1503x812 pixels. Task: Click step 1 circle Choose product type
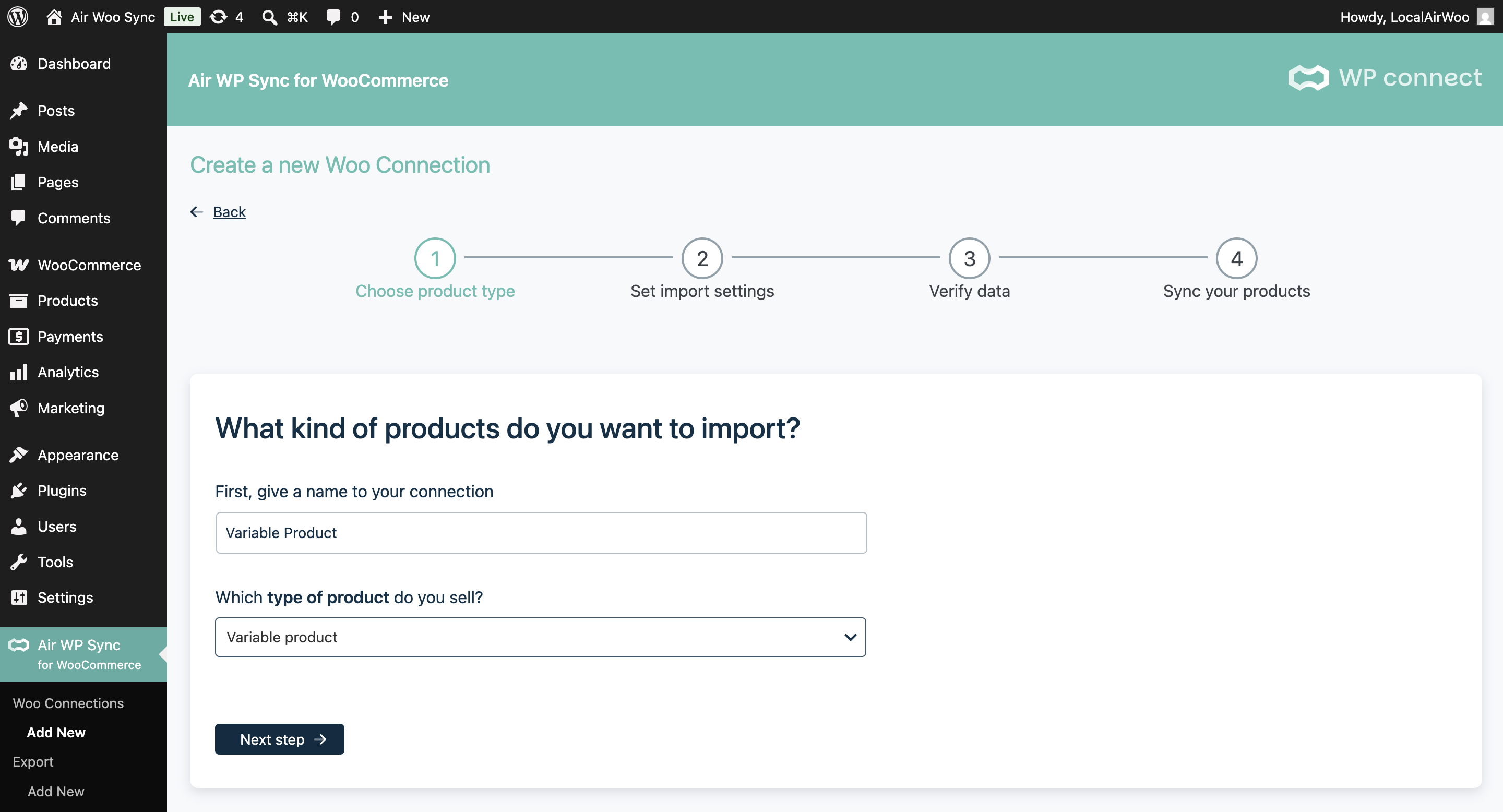pyautogui.click(x=435, y=258)
